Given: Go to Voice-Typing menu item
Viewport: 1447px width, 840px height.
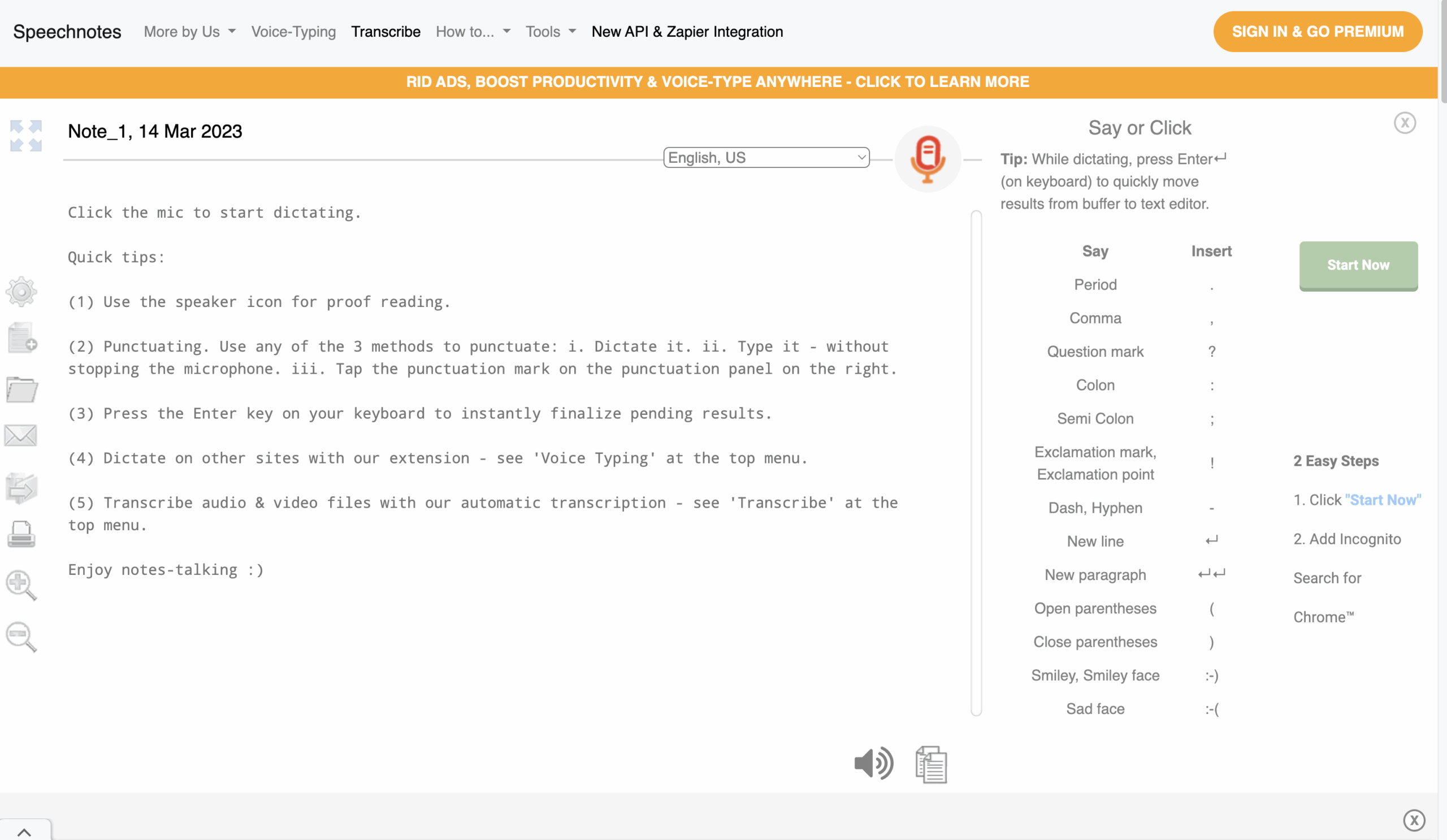Looking at the screenshot, I should 293,32.
